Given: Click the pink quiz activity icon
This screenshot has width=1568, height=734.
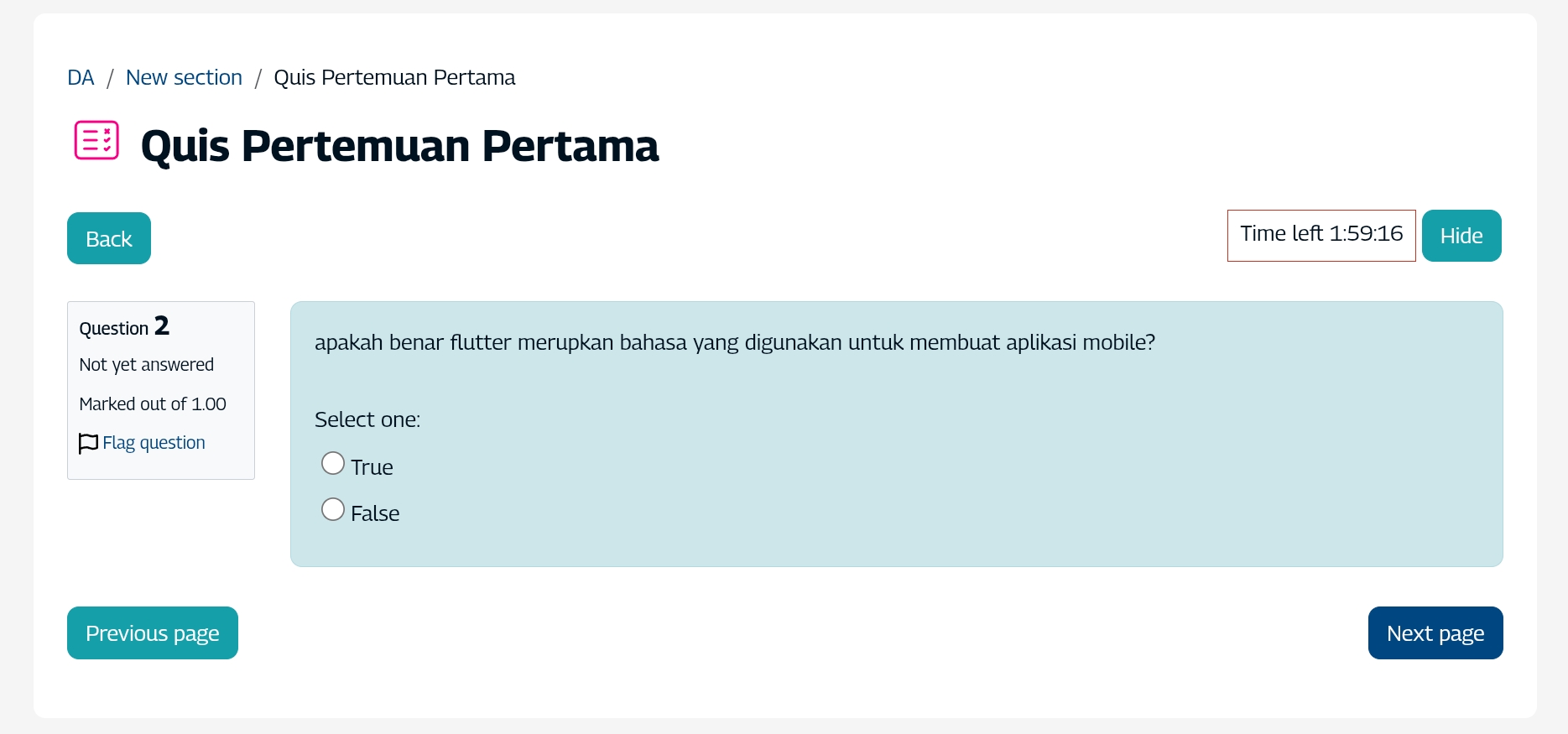Looking at the screenshot, I should coord(96,140).
